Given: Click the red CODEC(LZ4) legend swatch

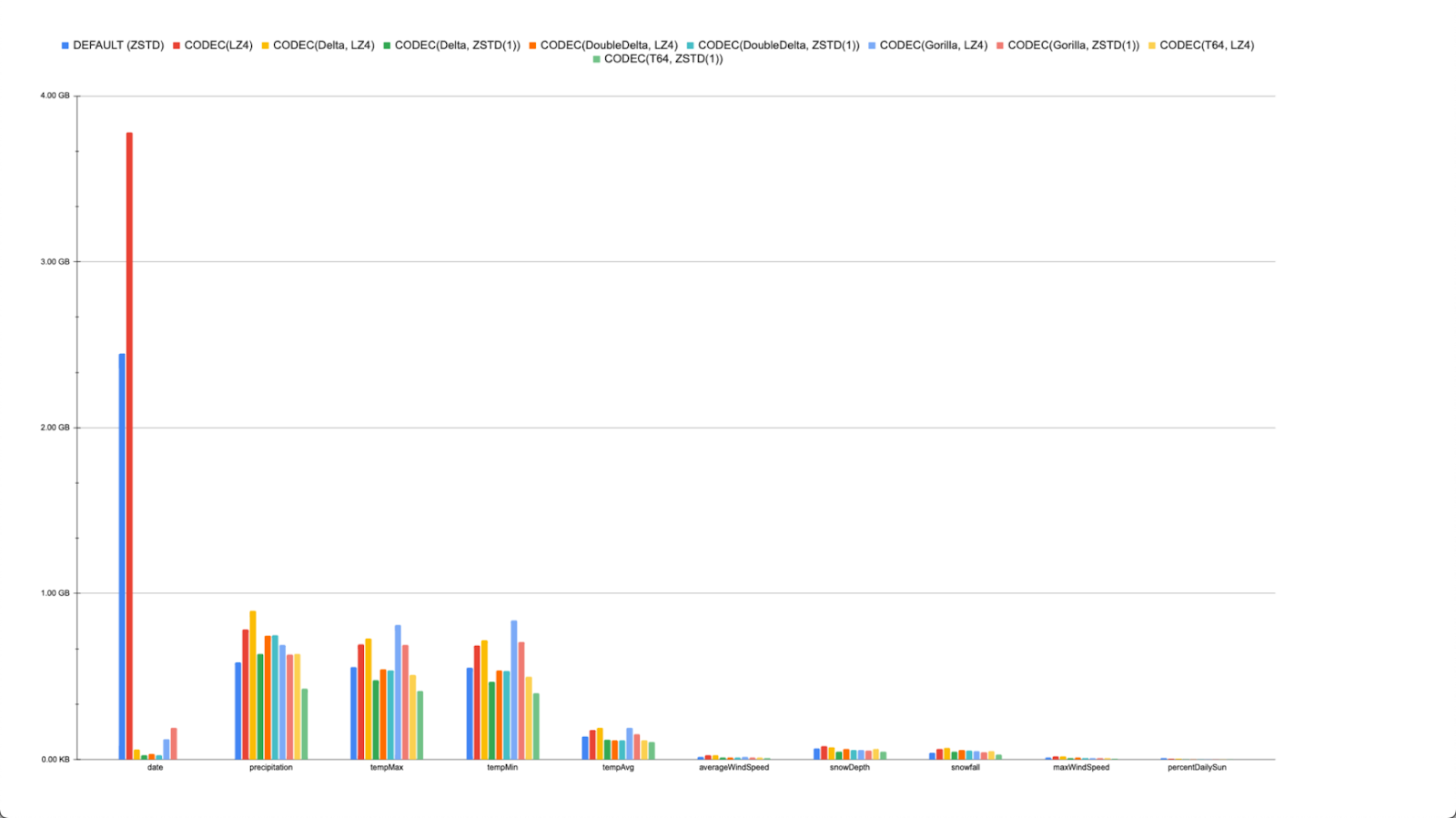Looking at the screenshot, I should [177, 45].
